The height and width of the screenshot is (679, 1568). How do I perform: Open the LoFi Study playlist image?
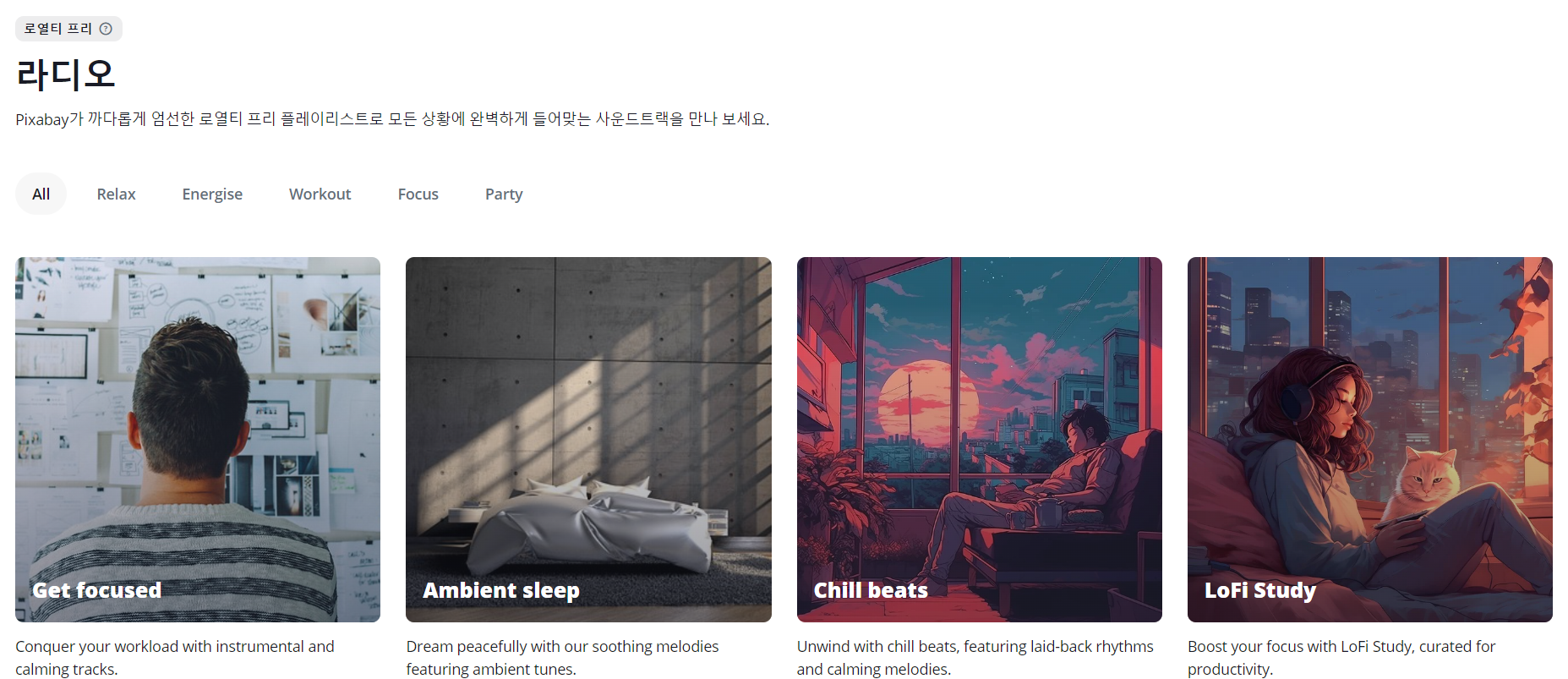[1369, 440]
